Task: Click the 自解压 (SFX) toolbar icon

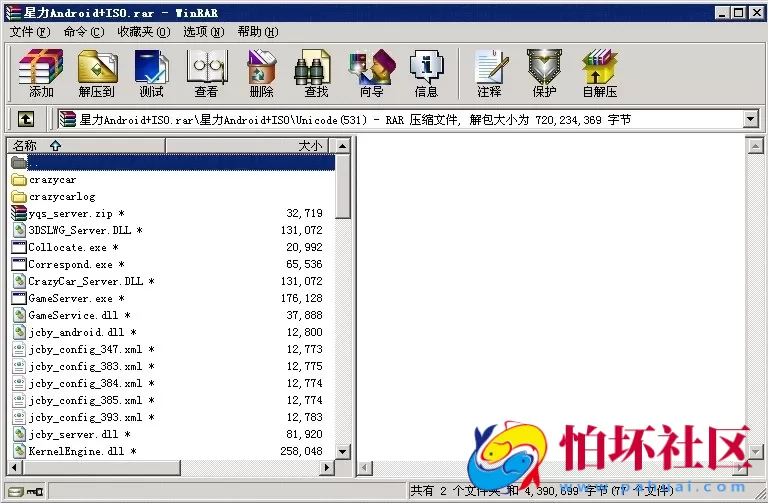Action: coord(599,73)
